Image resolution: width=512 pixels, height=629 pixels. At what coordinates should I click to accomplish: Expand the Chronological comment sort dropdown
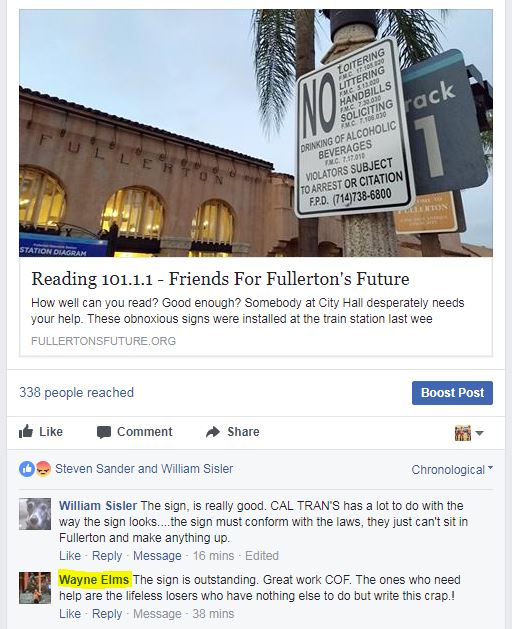coord(452,469)
